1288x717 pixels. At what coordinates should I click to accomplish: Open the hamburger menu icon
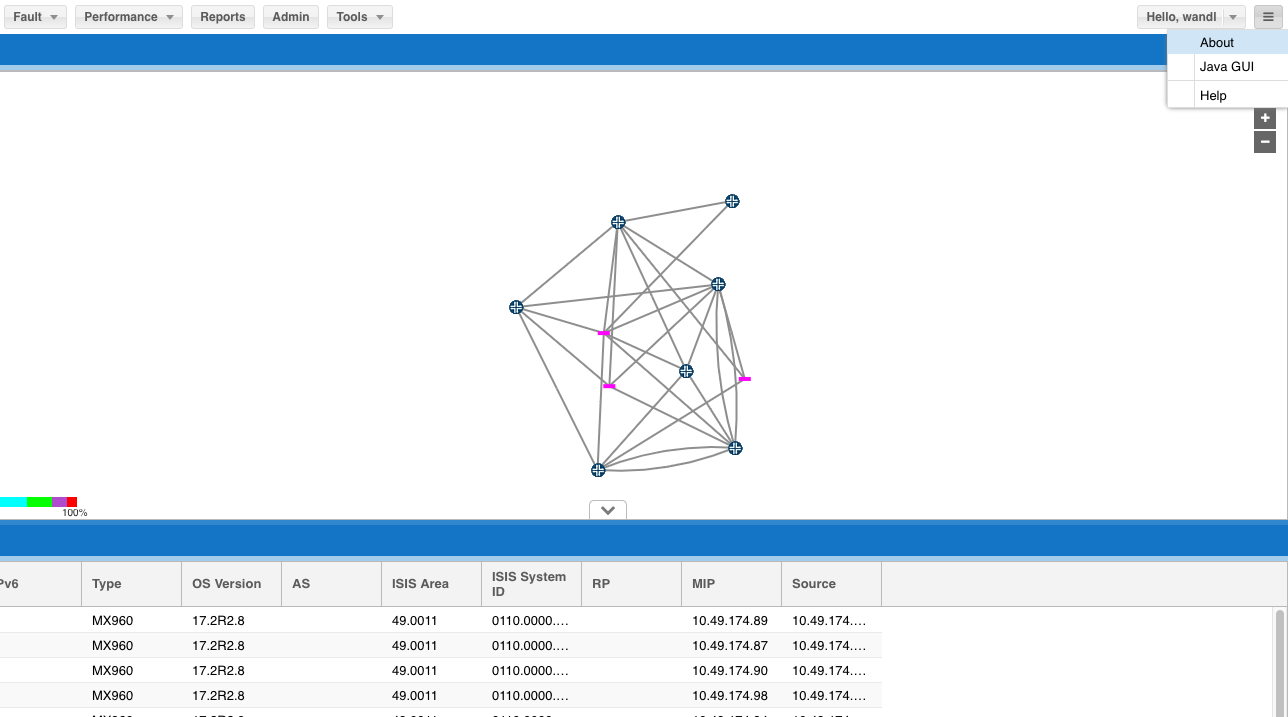[1268, 17]
